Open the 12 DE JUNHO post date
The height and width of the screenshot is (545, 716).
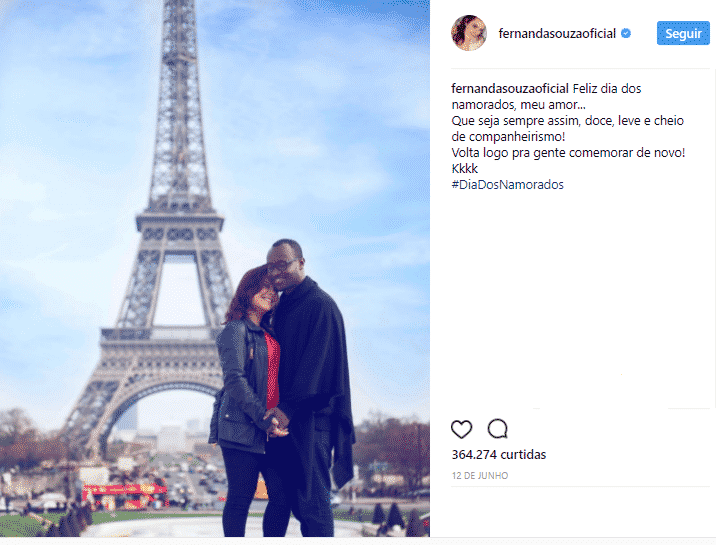(480, 476)
